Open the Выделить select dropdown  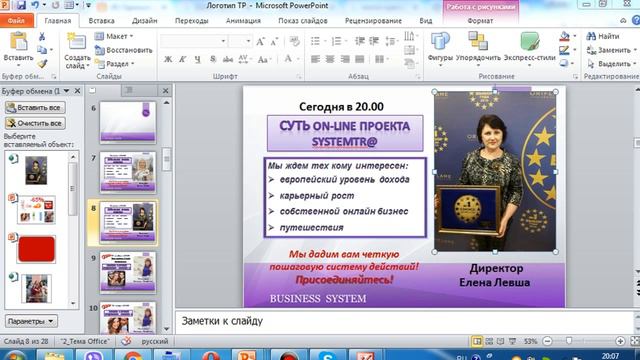611,64
